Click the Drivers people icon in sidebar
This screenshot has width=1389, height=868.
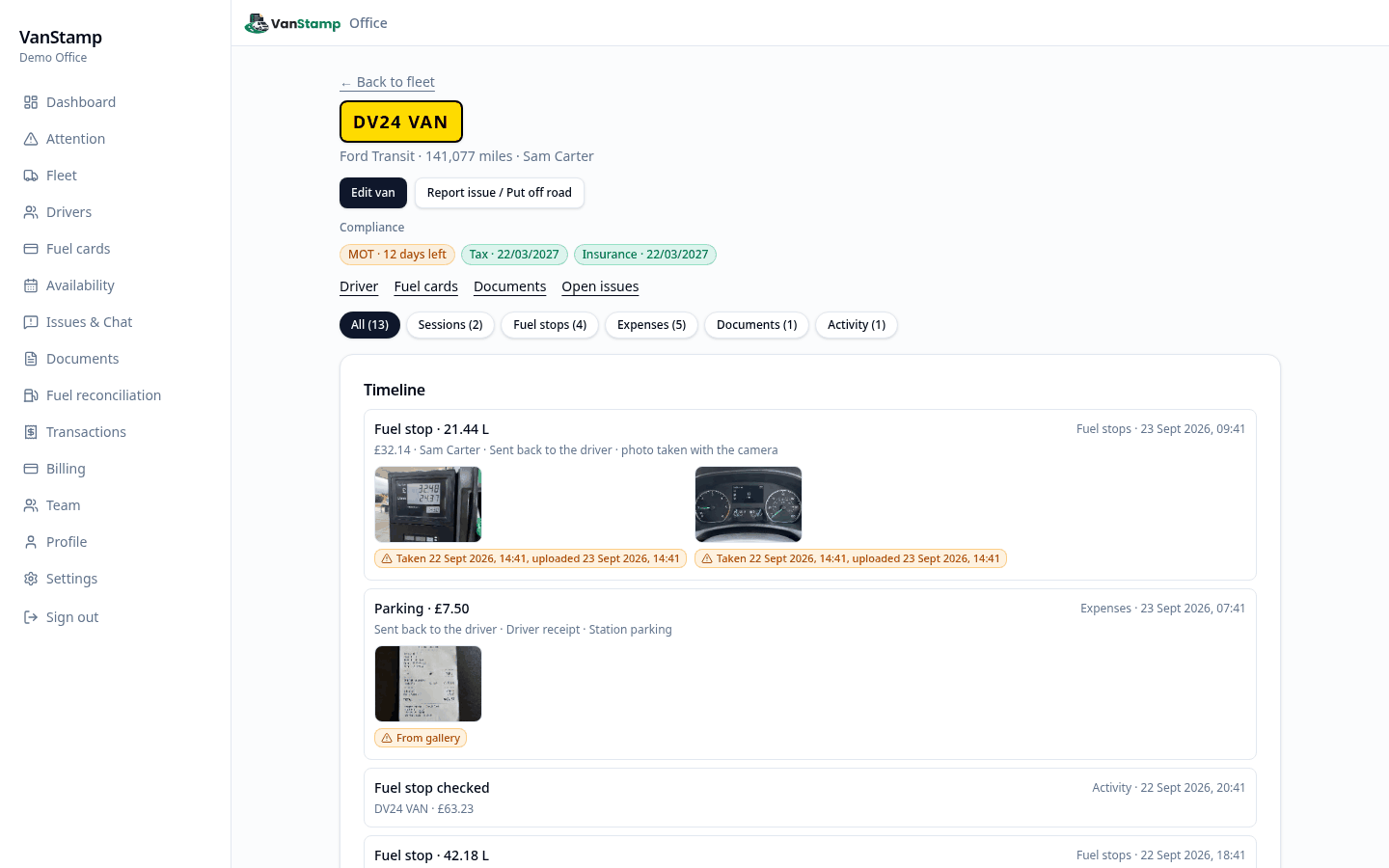click(31, 212)
